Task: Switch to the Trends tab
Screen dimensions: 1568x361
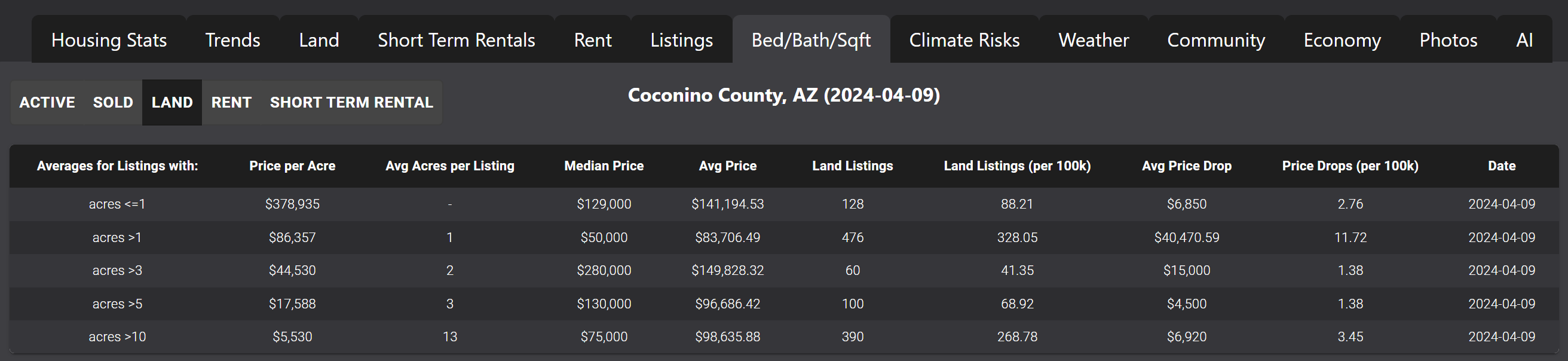Action: coord(232,39)
